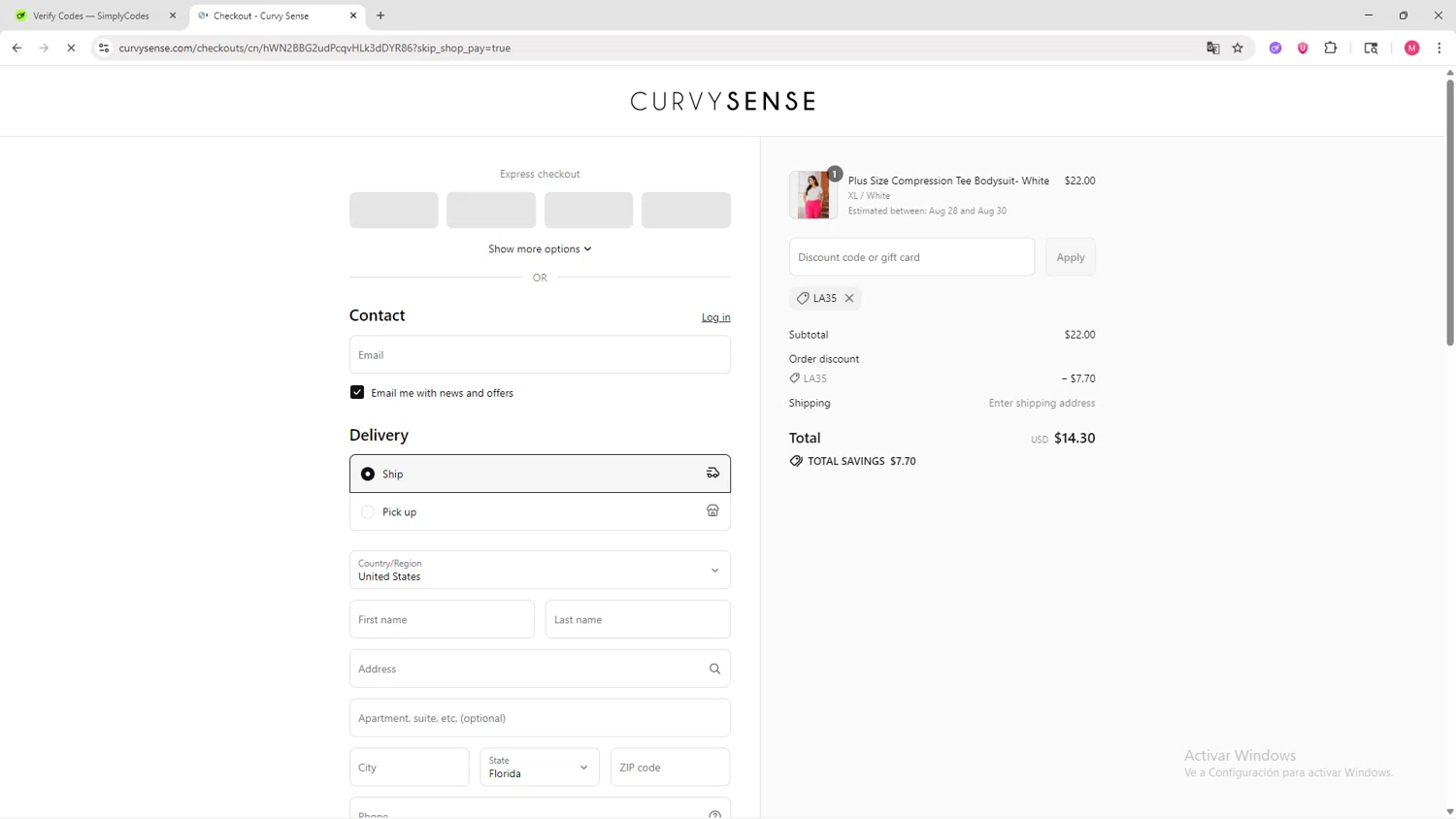Click the LA35 tag chip
The image size is (1456, 819).
tap(825, 298)
